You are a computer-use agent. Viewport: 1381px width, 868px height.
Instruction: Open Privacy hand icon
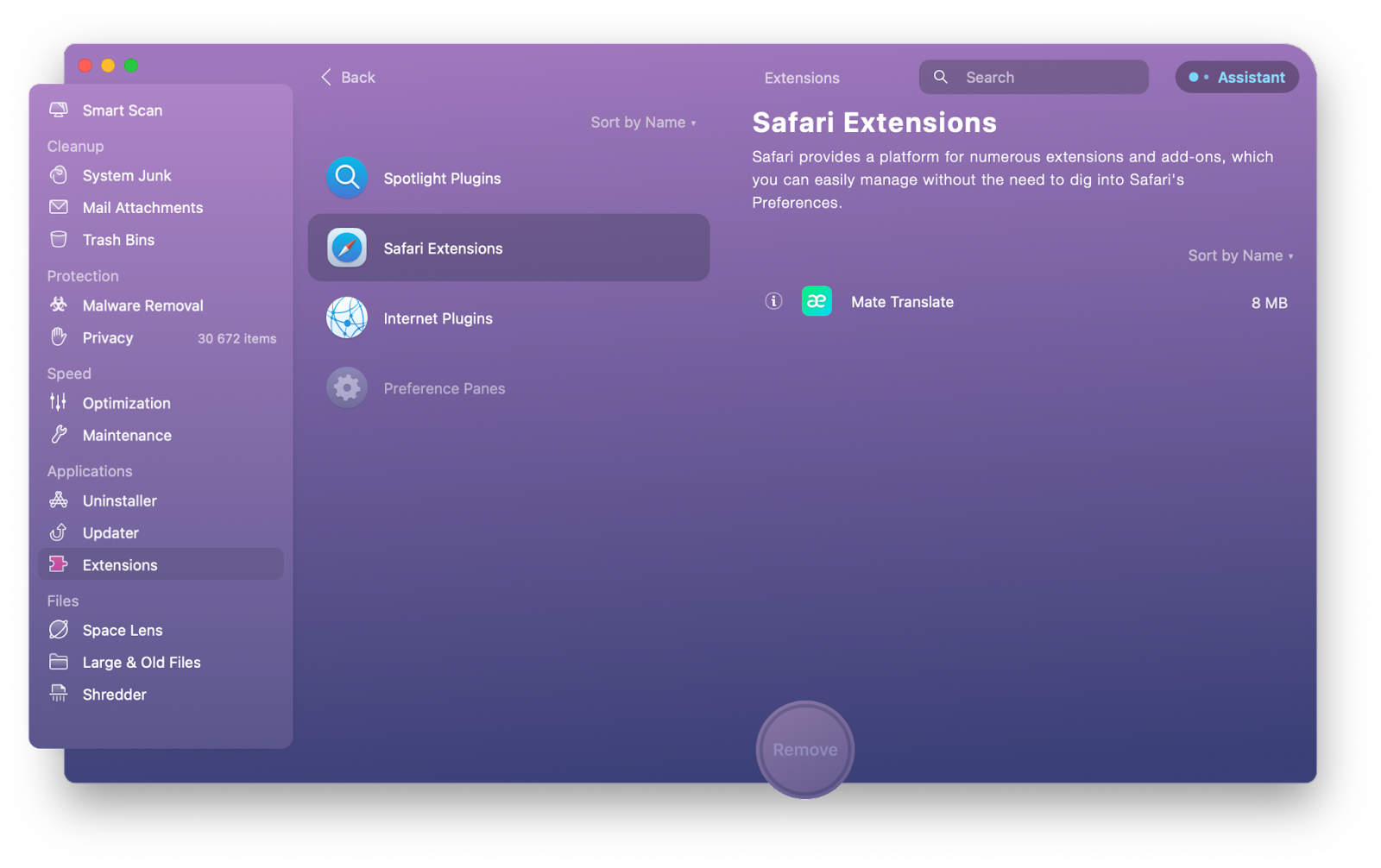[x=59, y=337]
